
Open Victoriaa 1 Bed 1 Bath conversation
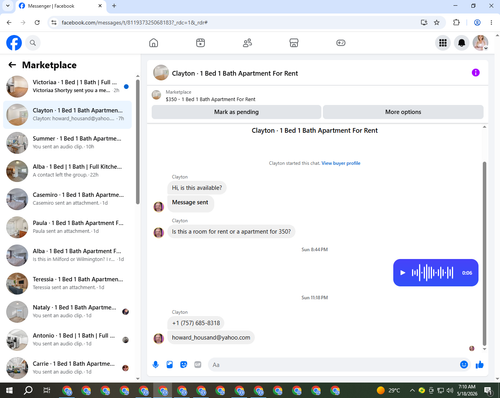point(67,86)
